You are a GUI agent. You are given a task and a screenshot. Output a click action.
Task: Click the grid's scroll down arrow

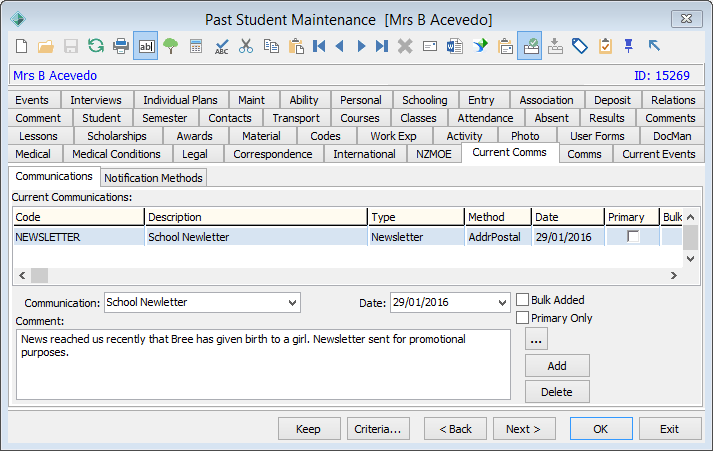point(690,259)
